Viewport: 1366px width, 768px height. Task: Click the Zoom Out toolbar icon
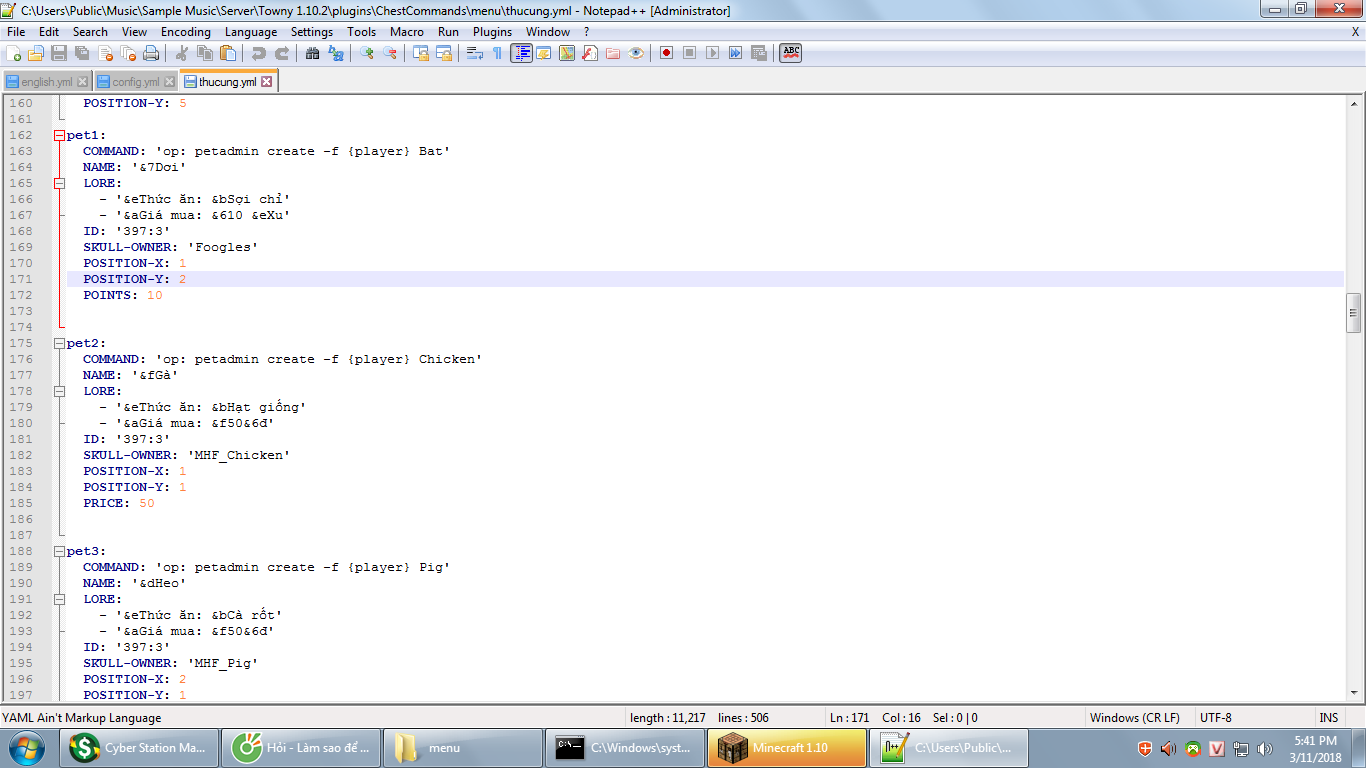click(x=390, y=53)
